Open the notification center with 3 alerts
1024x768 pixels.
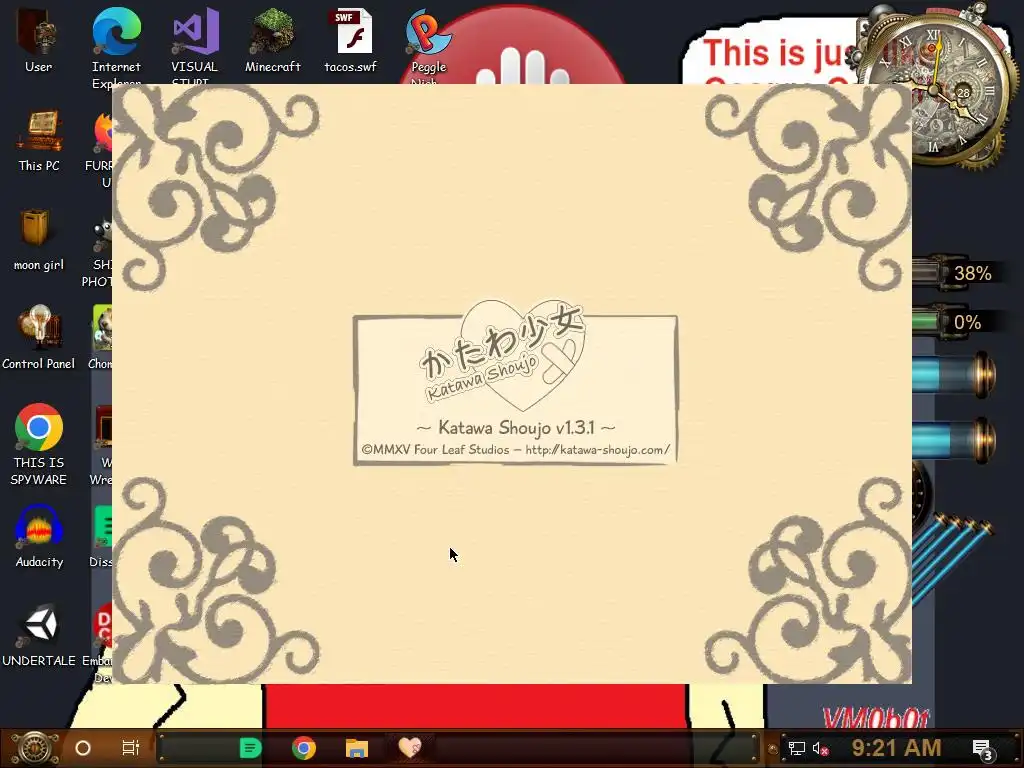982,749
